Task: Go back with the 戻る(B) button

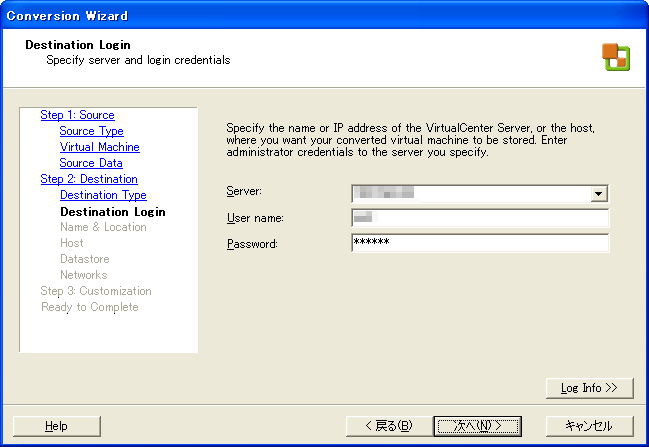Action: pos(389,426)
